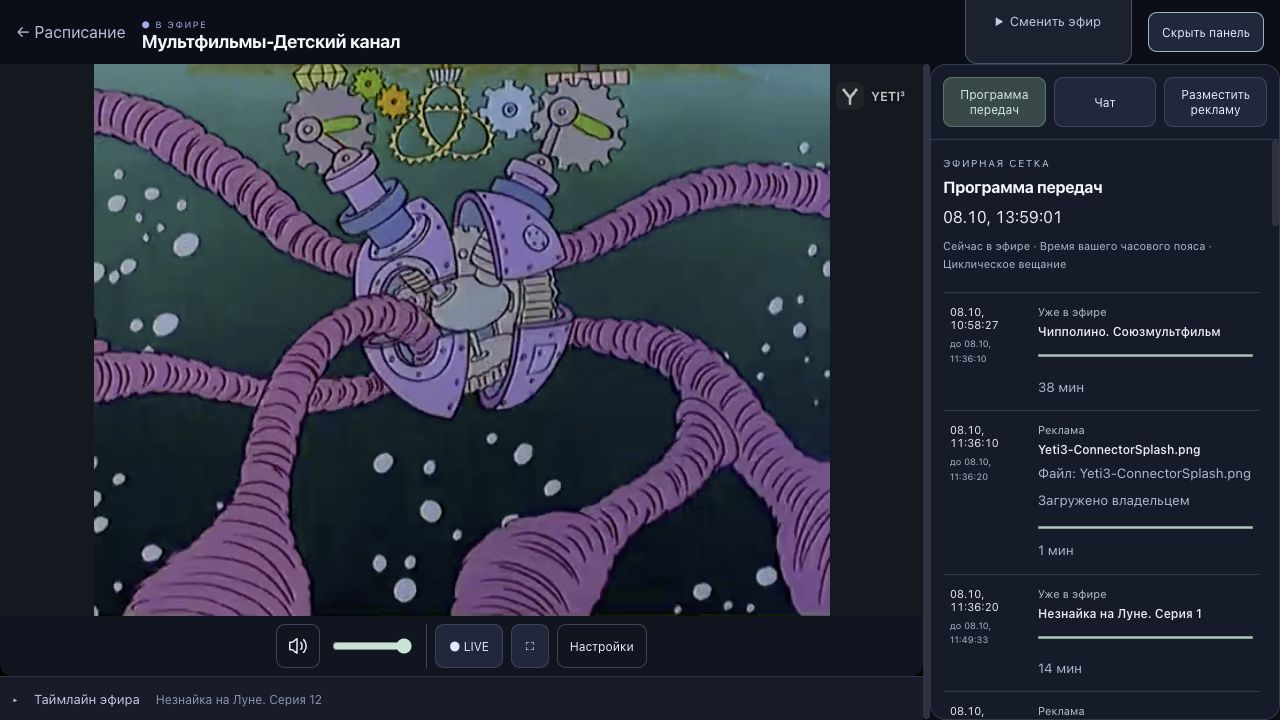Enter fullscreen with the expand icon
This screenshot has height=720, width=1280.
(530, 646)
